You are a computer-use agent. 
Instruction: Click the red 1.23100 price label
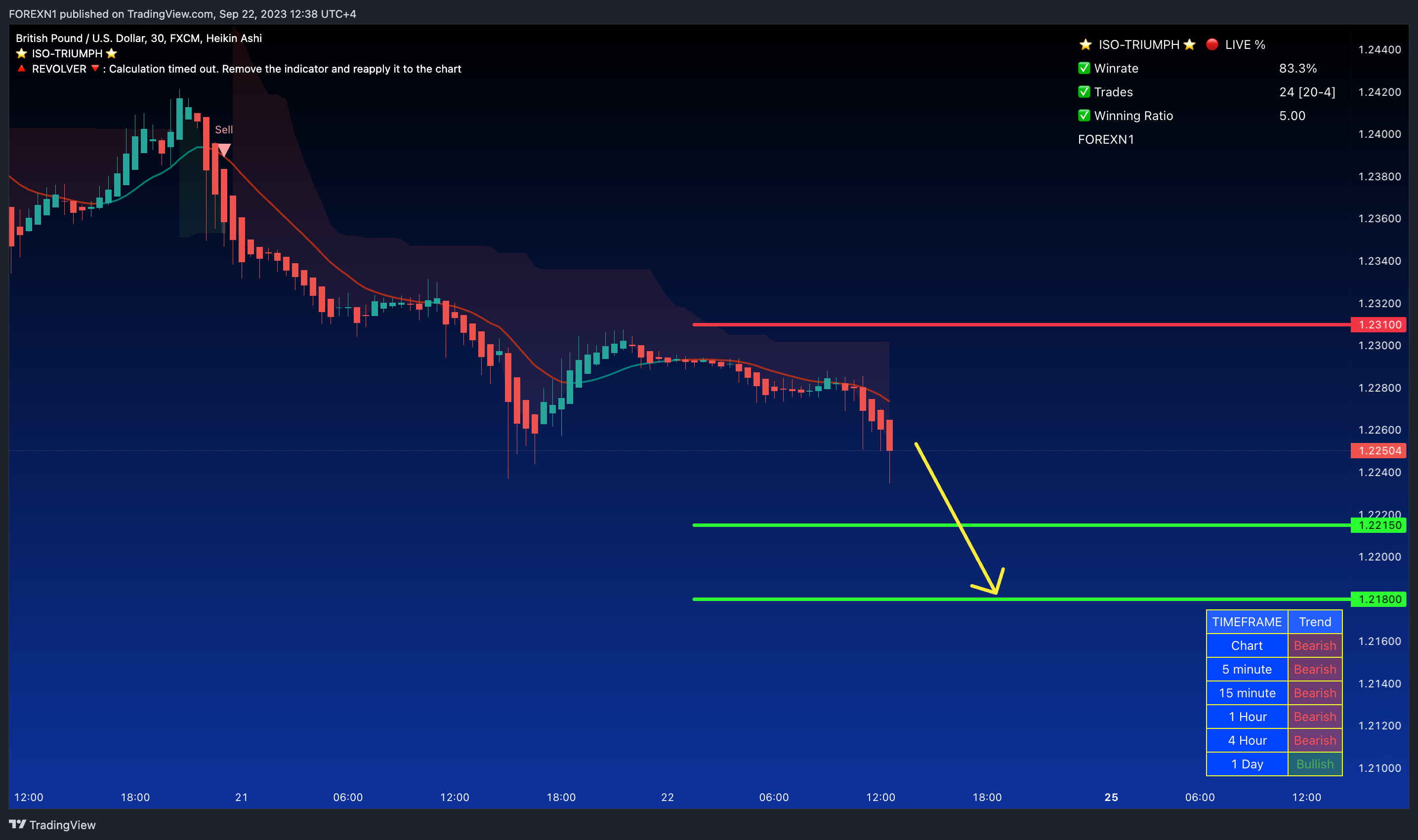1379,324
